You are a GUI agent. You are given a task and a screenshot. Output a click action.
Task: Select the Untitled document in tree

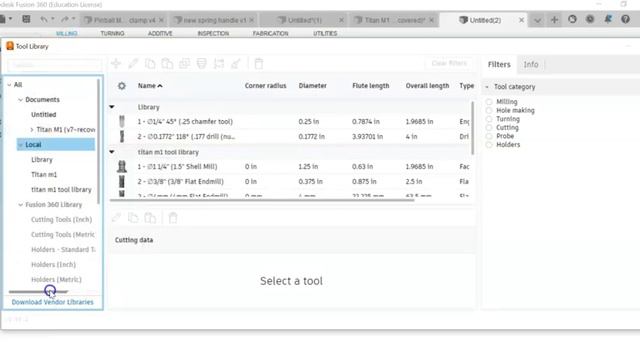(x=44, y=115)
